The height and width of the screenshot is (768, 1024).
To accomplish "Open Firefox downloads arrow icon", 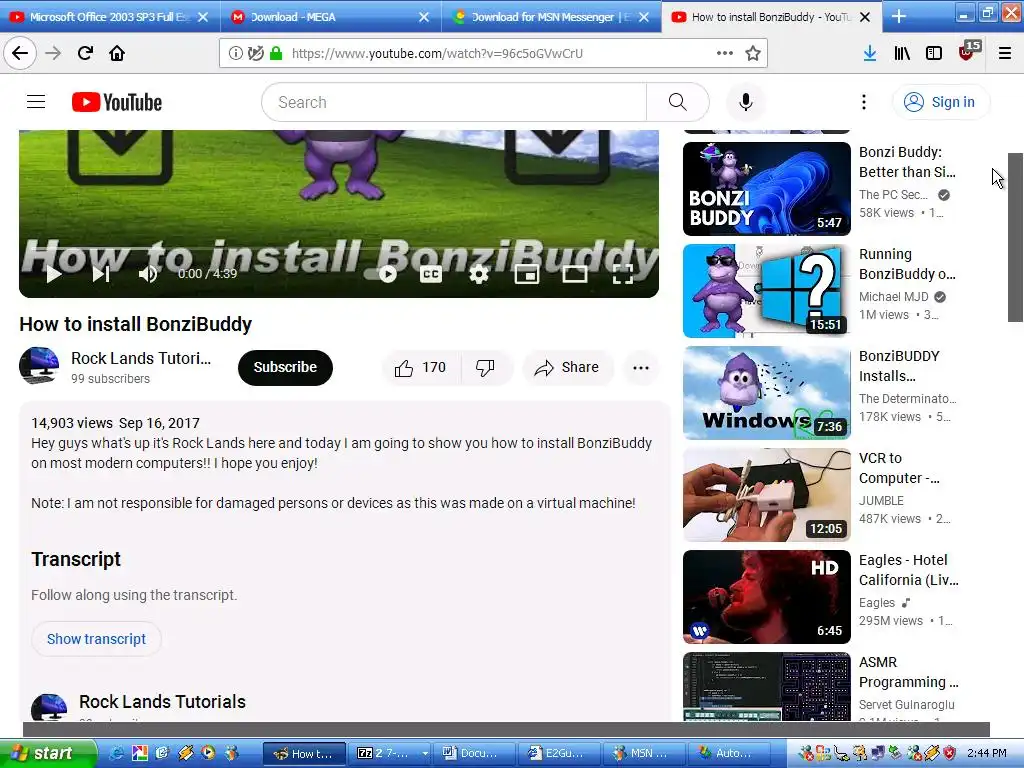I will tap(869, 53).
